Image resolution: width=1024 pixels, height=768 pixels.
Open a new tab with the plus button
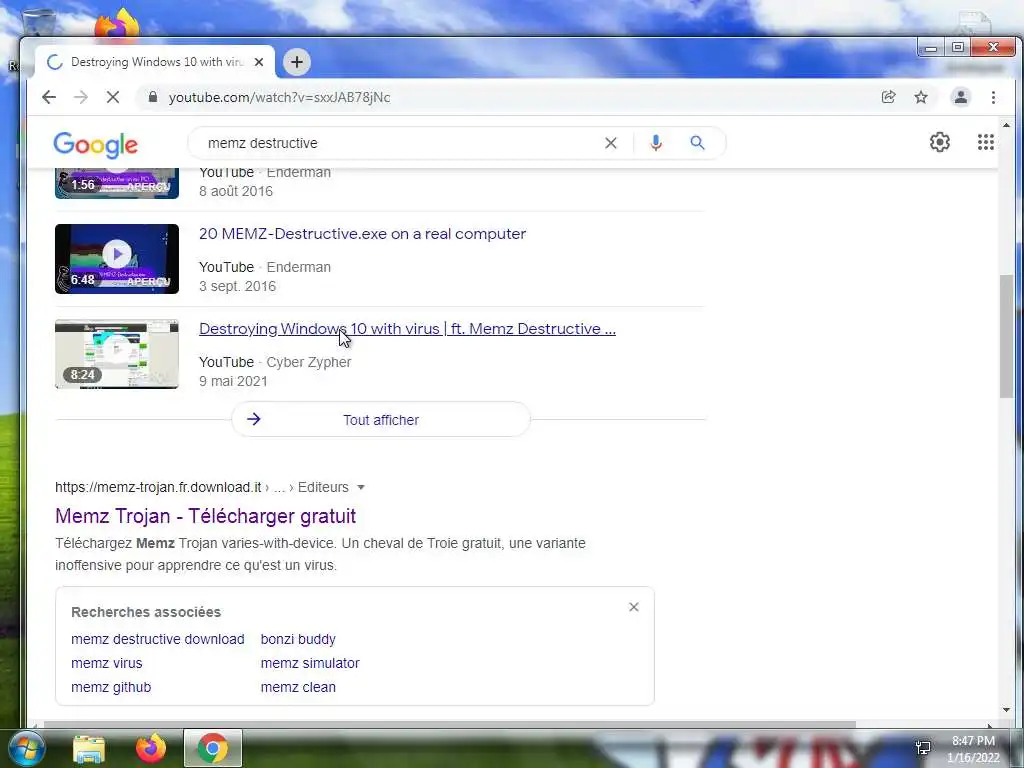coord(297,62)
